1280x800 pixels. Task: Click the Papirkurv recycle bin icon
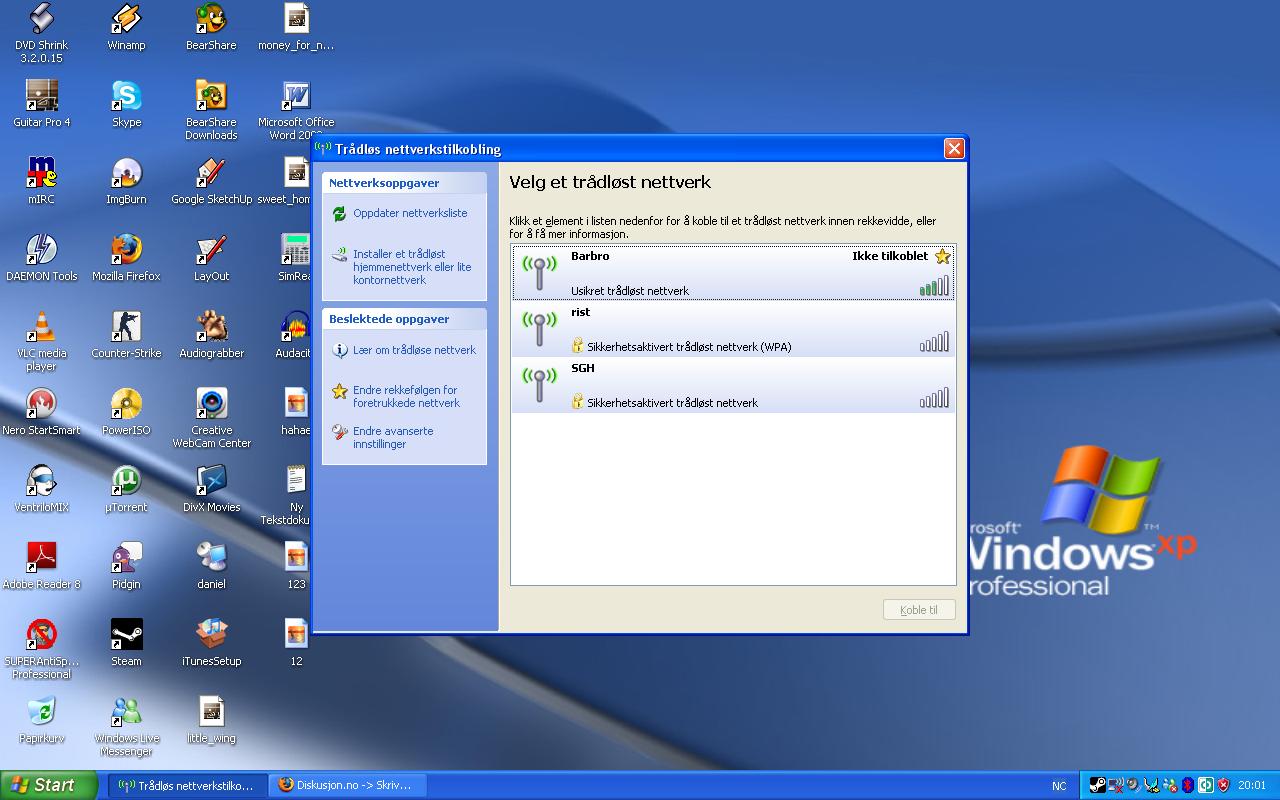point(41,720)
